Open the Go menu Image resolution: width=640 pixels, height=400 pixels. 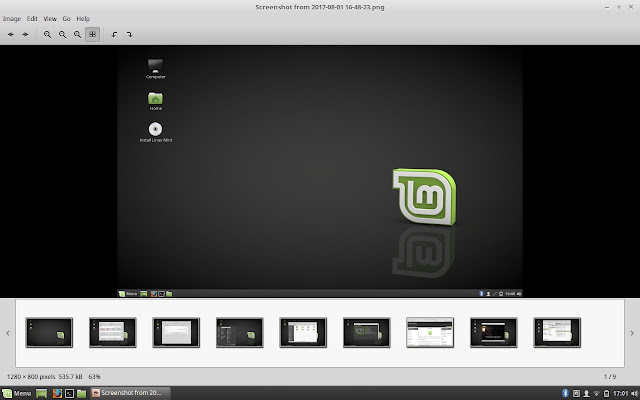tap(67, 19)
